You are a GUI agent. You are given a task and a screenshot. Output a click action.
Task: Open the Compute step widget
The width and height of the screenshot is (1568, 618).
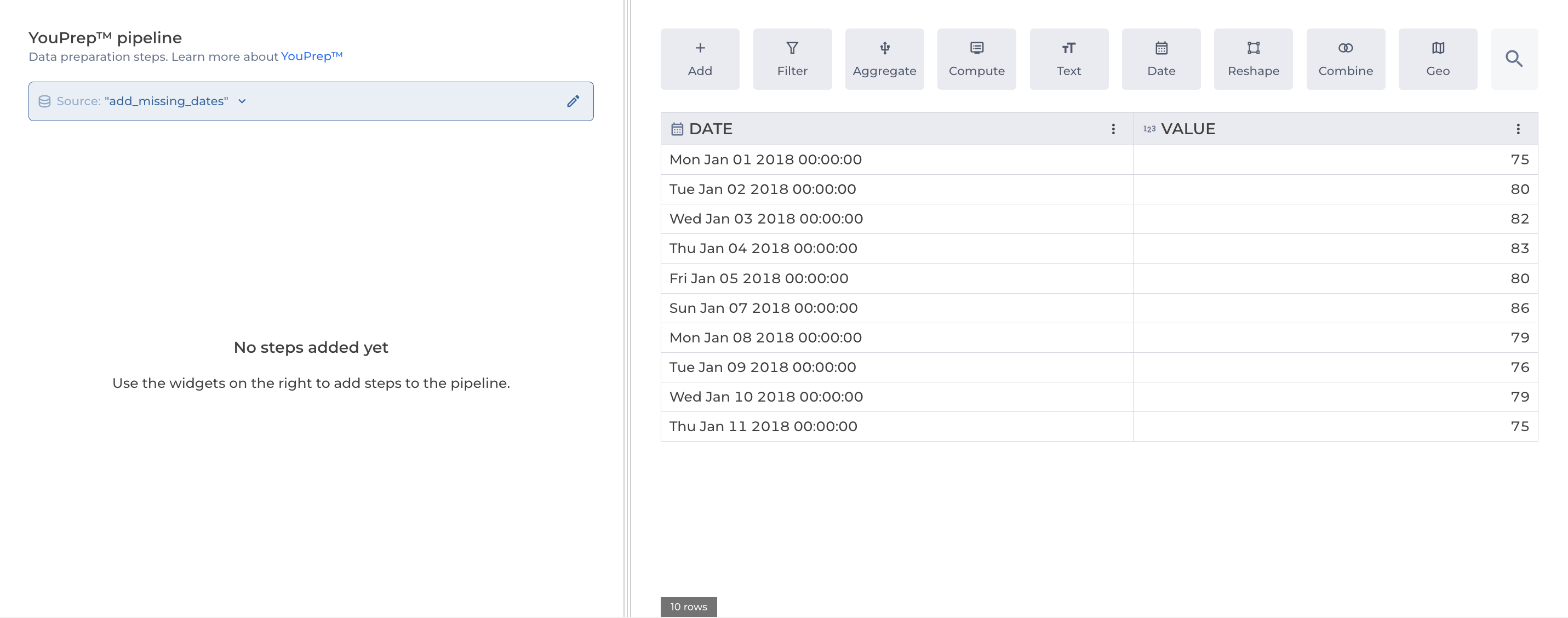pos(976,59)
